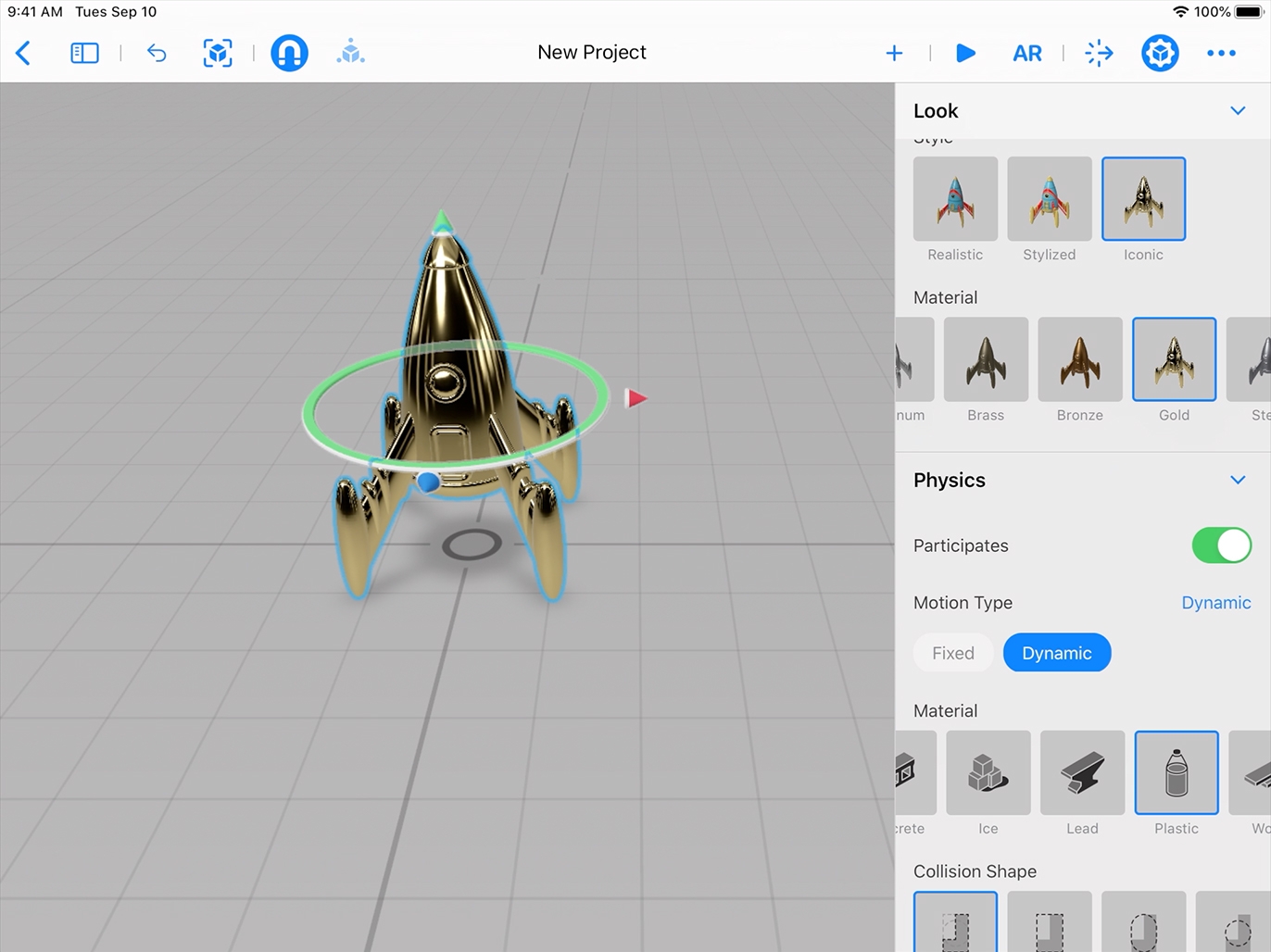Go back with the left chevron
This screenshot has width=1271, height=952.
23,53
